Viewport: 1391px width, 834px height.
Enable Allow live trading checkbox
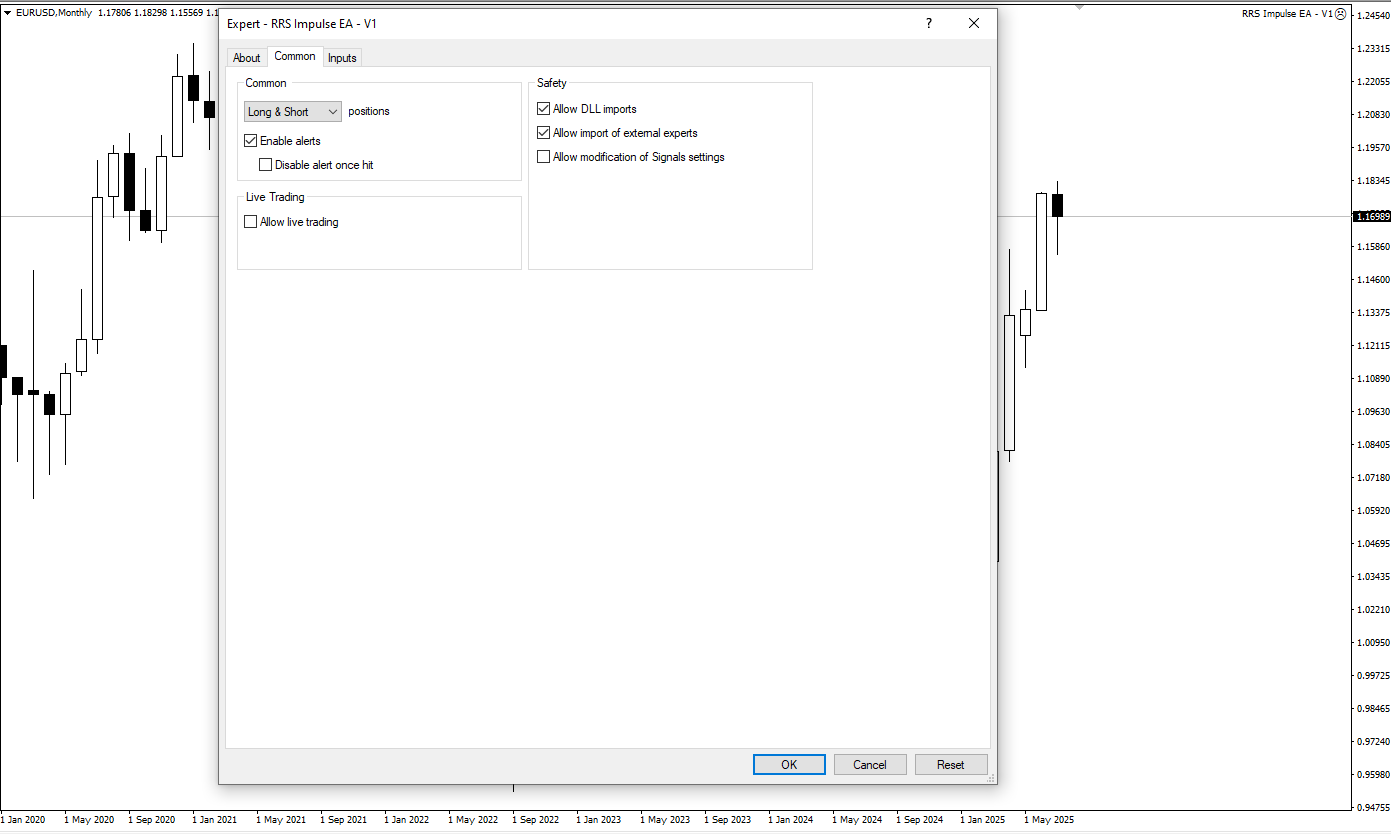pos(251,222)
